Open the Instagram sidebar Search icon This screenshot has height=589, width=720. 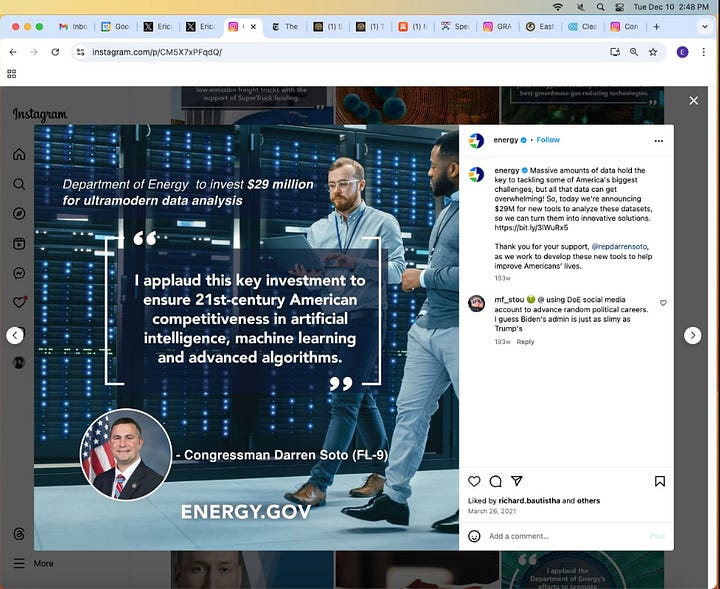pyautogui.click(x=19, y=184)
